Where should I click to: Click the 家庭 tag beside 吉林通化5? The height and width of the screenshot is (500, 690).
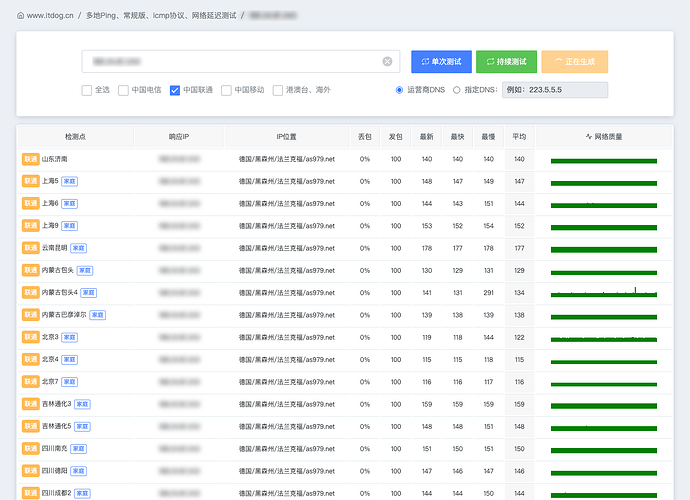tap(82, 426)
